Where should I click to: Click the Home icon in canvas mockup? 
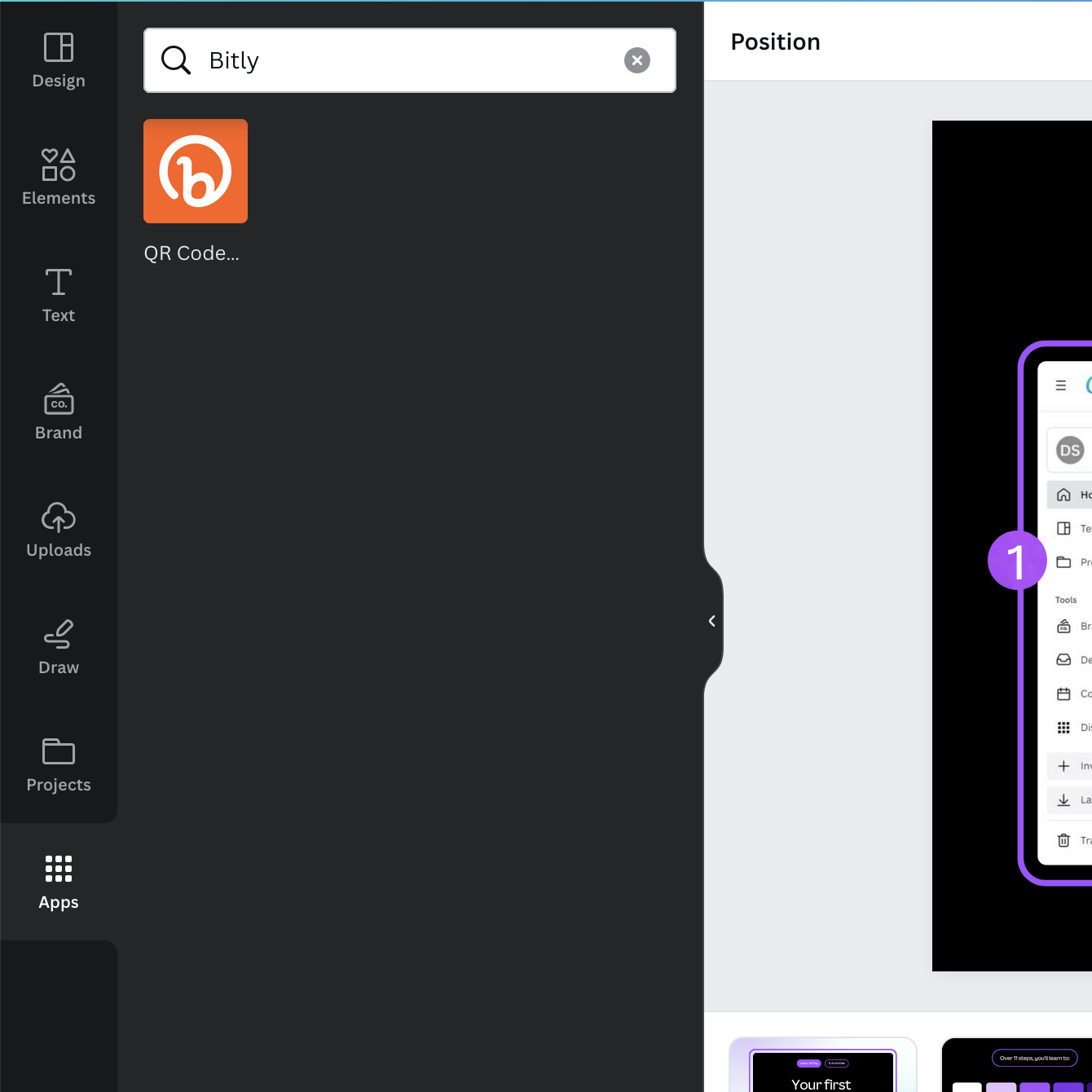pos(1063,495)
